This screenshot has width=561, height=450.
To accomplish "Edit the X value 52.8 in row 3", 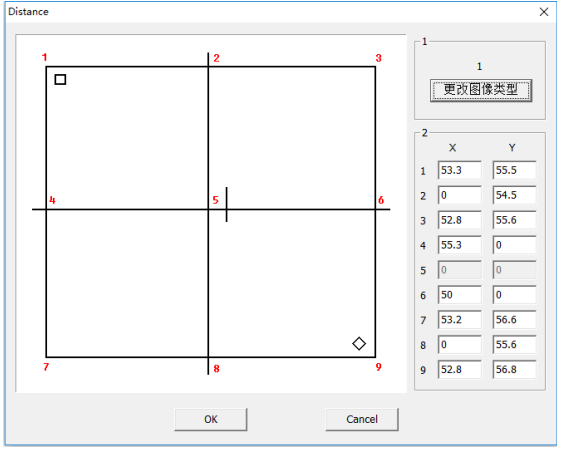I will coord(459,220).
